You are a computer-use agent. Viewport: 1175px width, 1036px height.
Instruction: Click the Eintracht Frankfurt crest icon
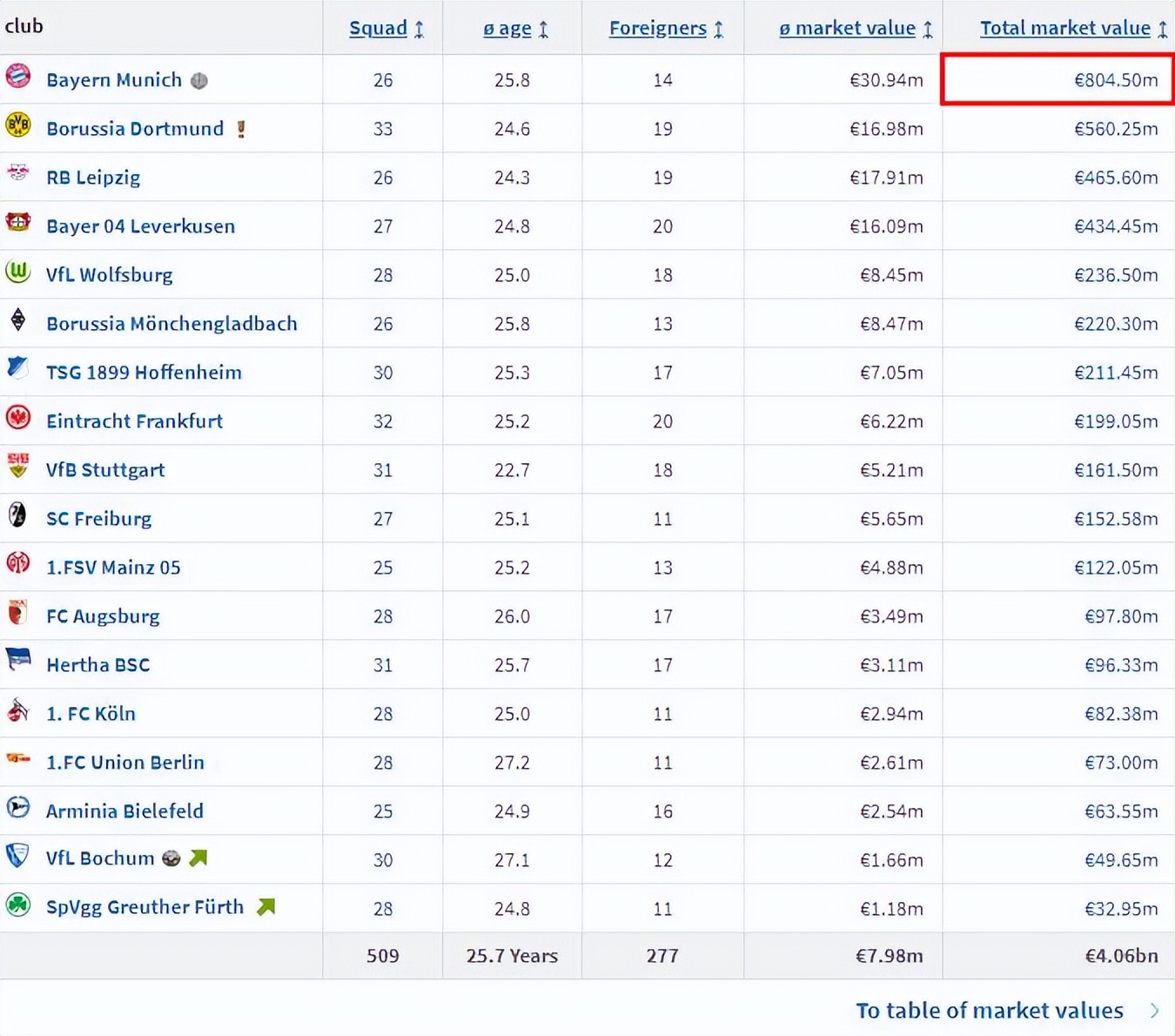18,418
